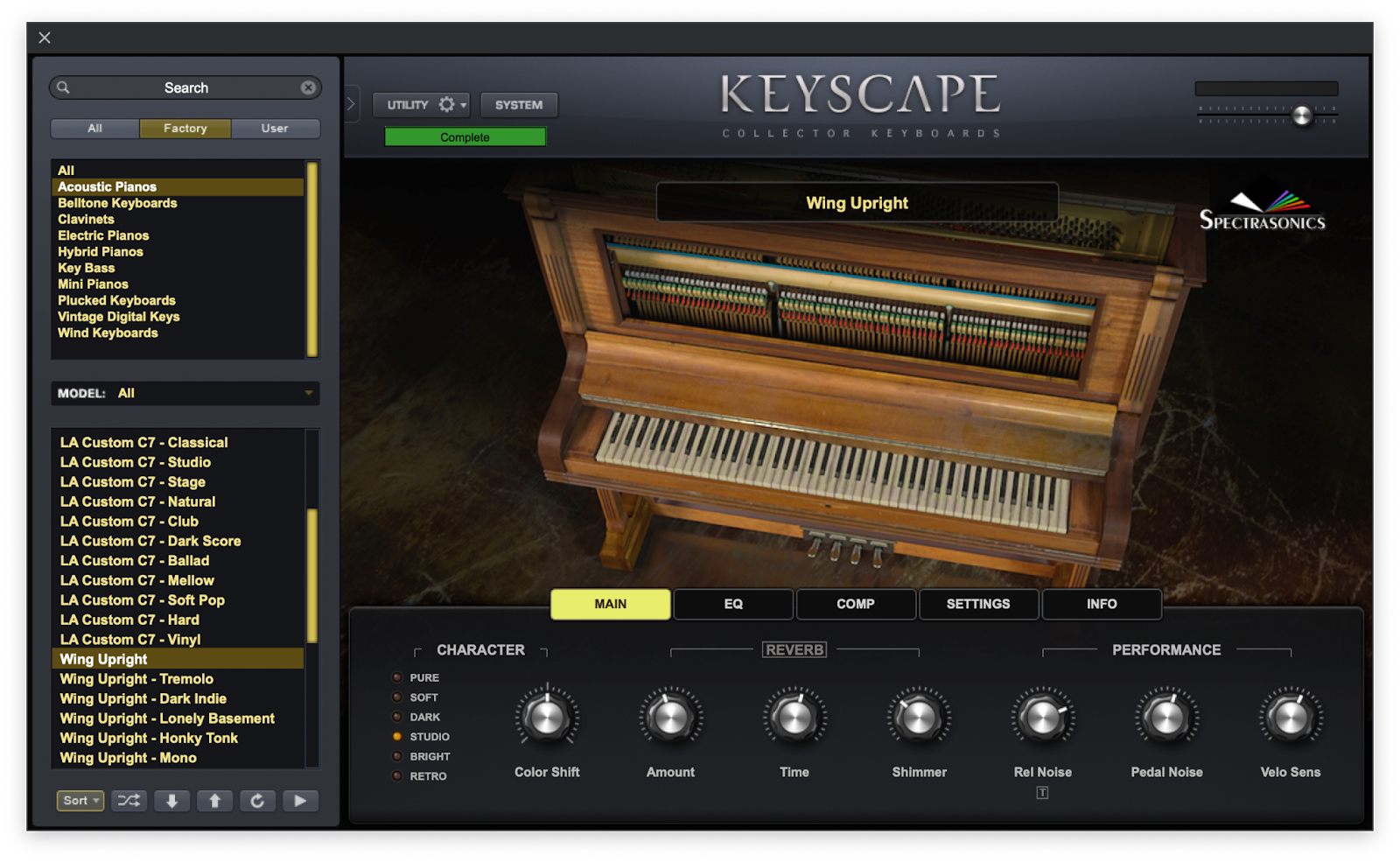This screenshot has width=1400, height=862.
Task: Show Factory patches filter
Action: 185,129
